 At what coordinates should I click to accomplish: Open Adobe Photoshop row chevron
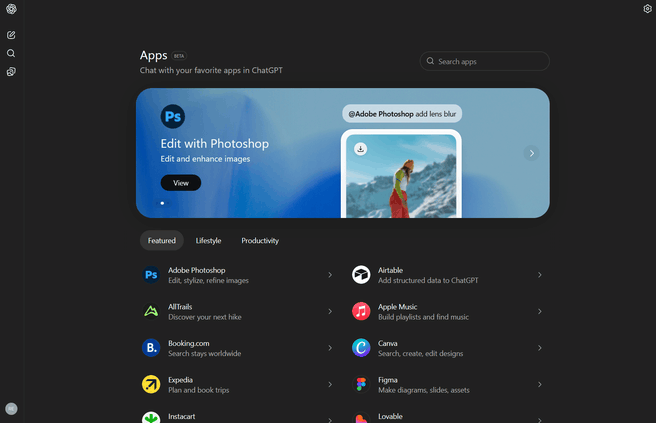point(330,275)
